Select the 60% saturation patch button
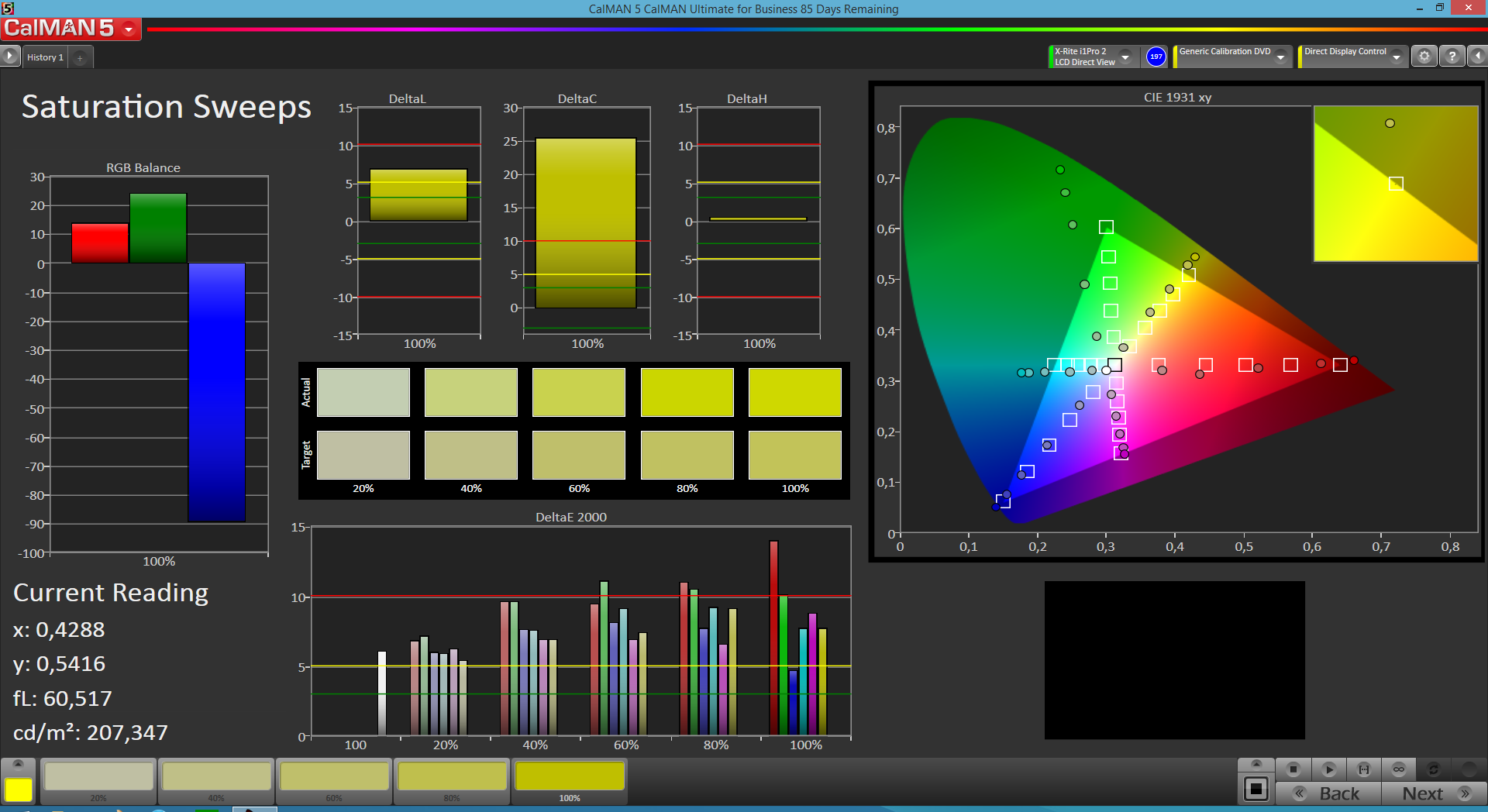 pyautogui.click(x=334, y=781)
